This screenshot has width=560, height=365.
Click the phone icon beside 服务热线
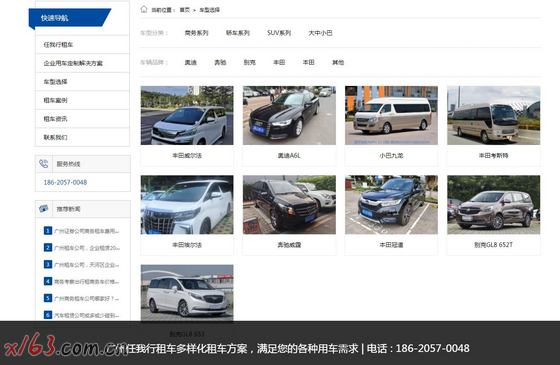(44, 164)
